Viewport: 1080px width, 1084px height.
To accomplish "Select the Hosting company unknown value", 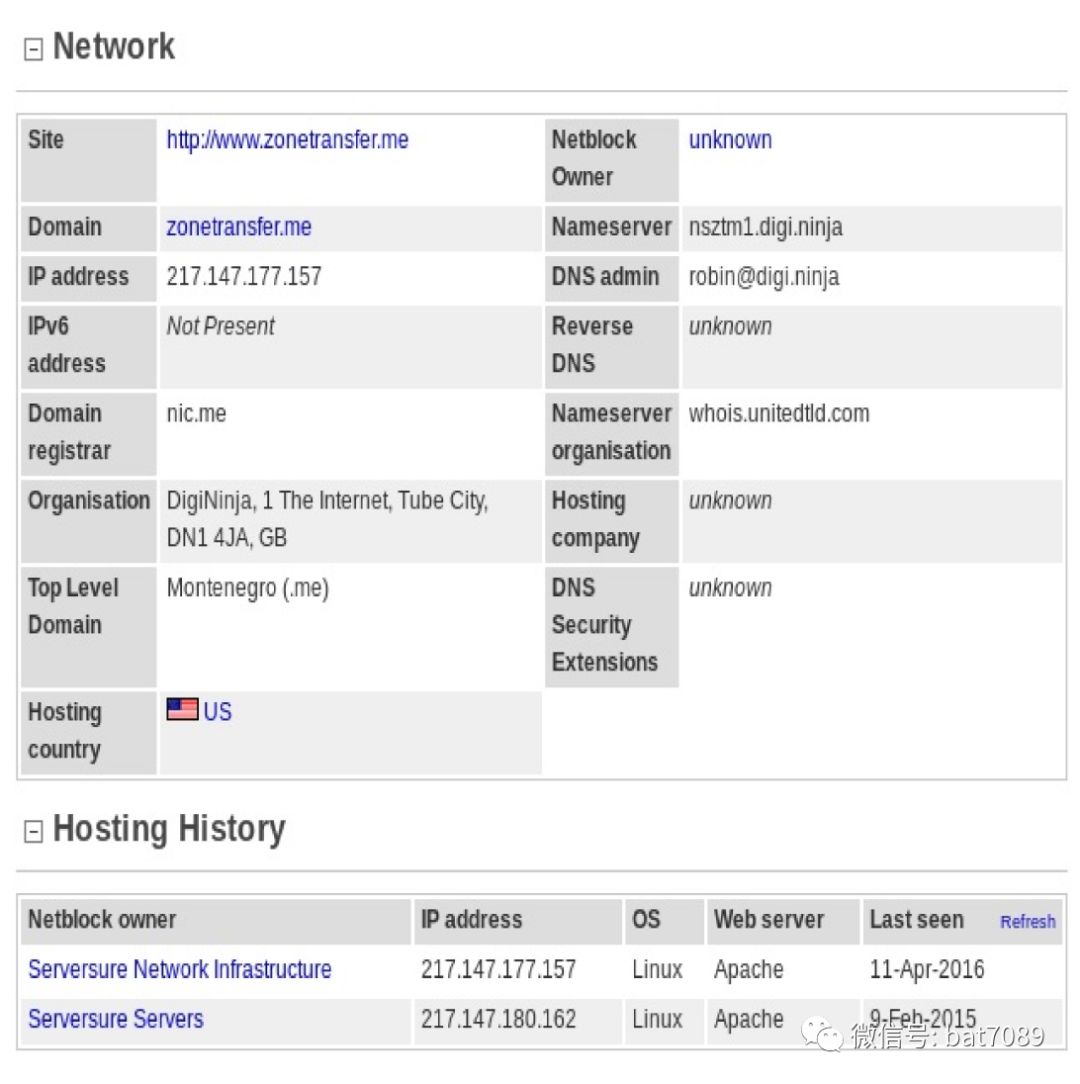I will [x=730, y=501].
